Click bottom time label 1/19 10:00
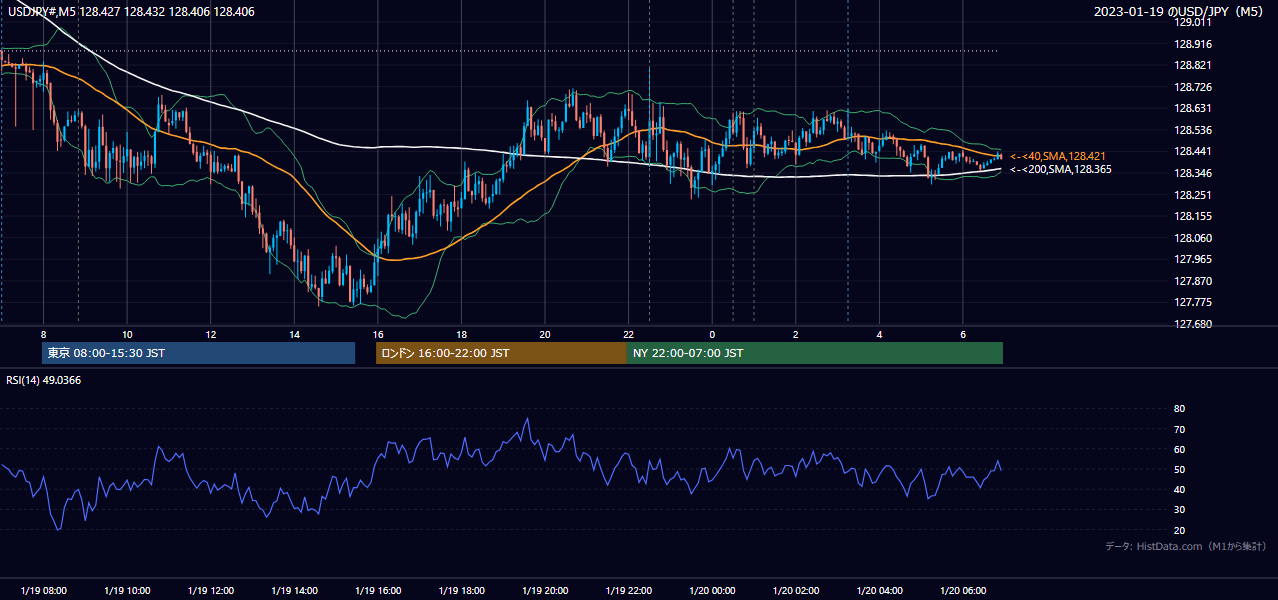Viewport: 1278px width, 600px height. 127,591
